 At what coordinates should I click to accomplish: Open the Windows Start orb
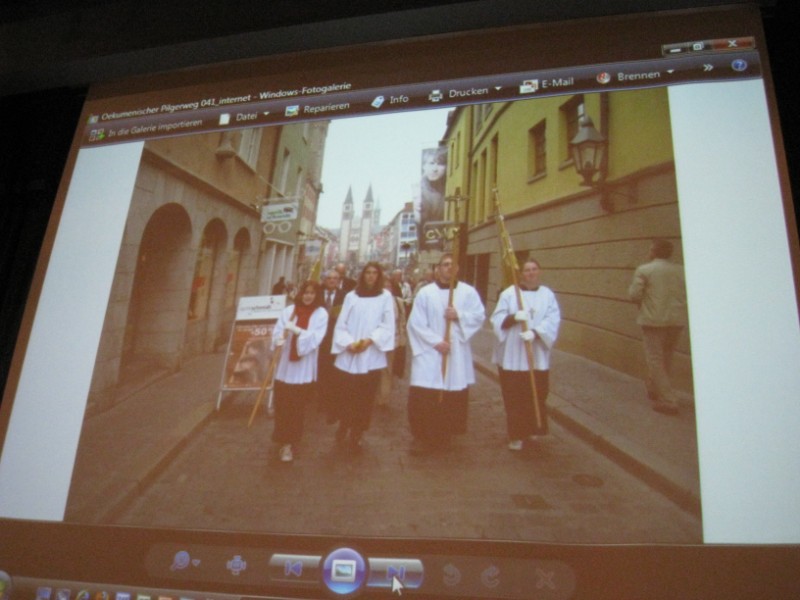(x=3, y=585)
